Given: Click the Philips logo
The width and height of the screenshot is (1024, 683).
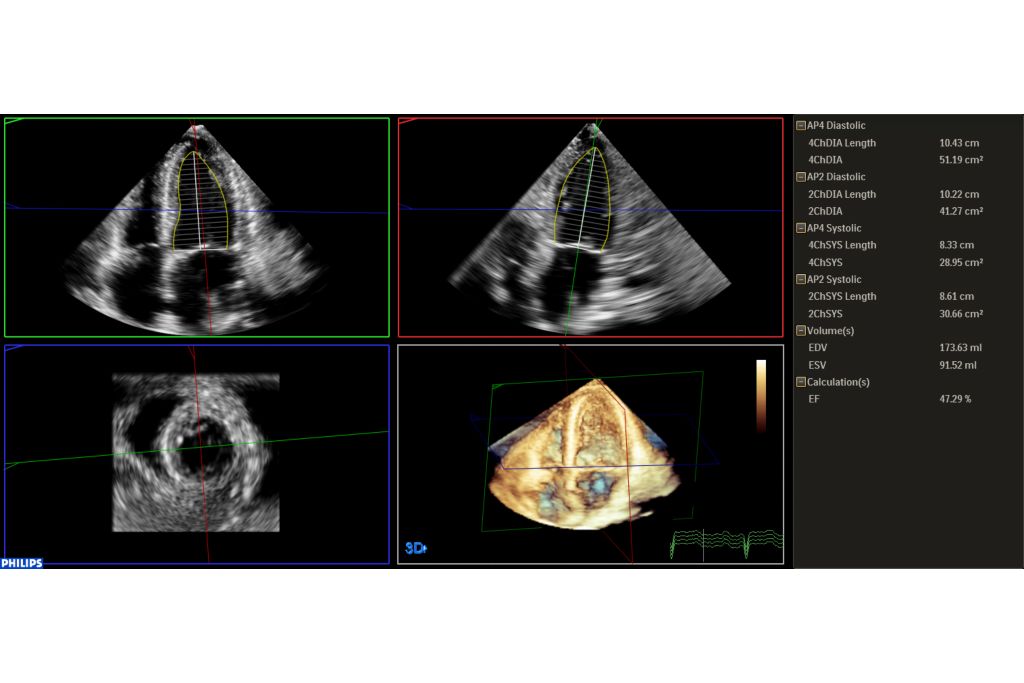Looking at the screenshot, I should (22, 563).
